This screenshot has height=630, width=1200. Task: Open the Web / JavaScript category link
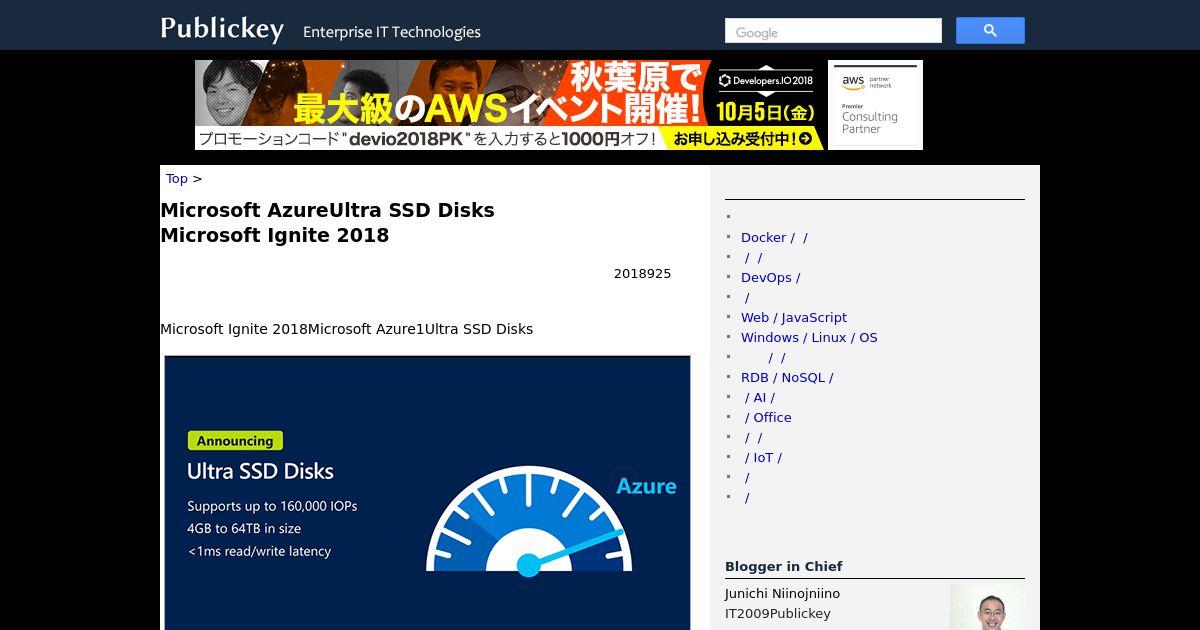[x=794, y=318]
